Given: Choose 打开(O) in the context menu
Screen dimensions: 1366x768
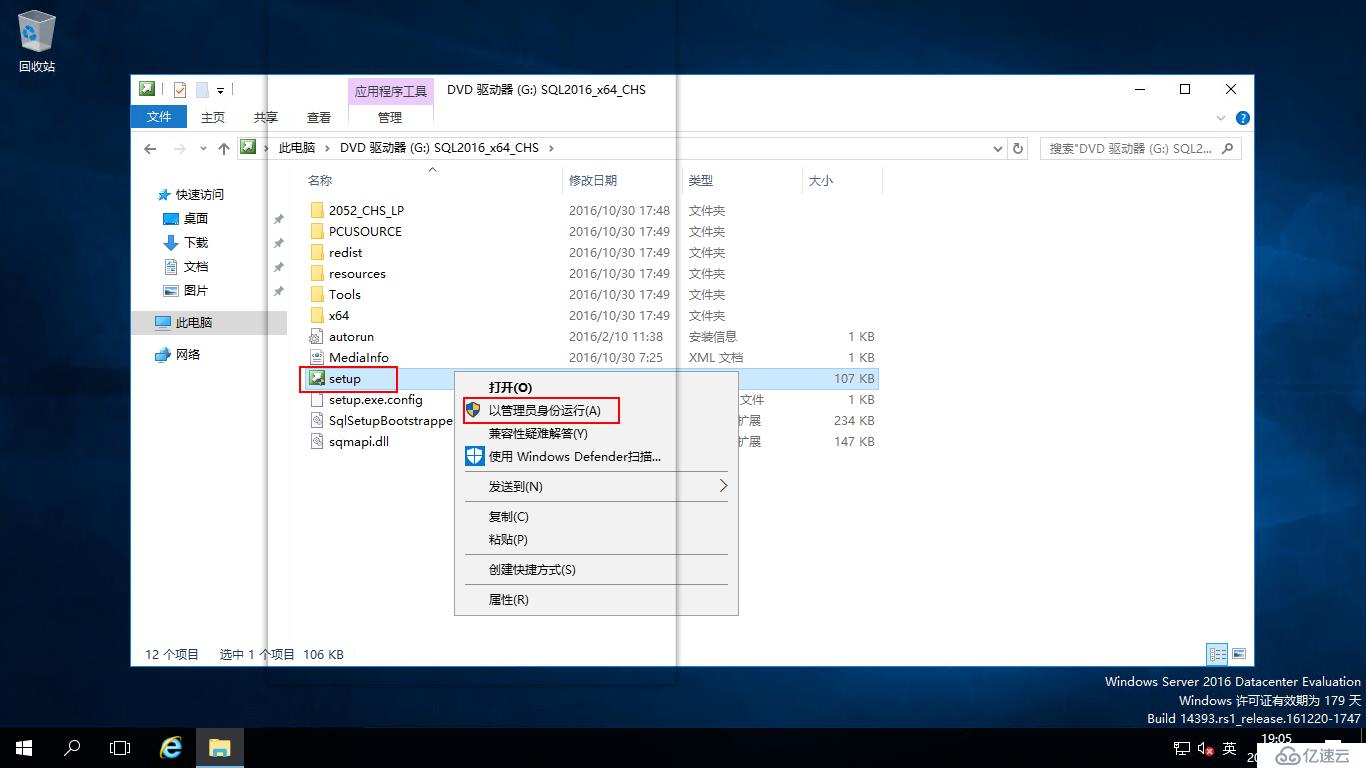Looking at the screenshot, I should [596, 387].
